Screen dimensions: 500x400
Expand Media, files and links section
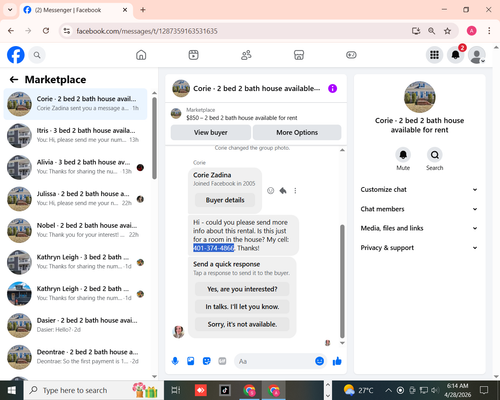pyautogui.click(x=419, y=228)
